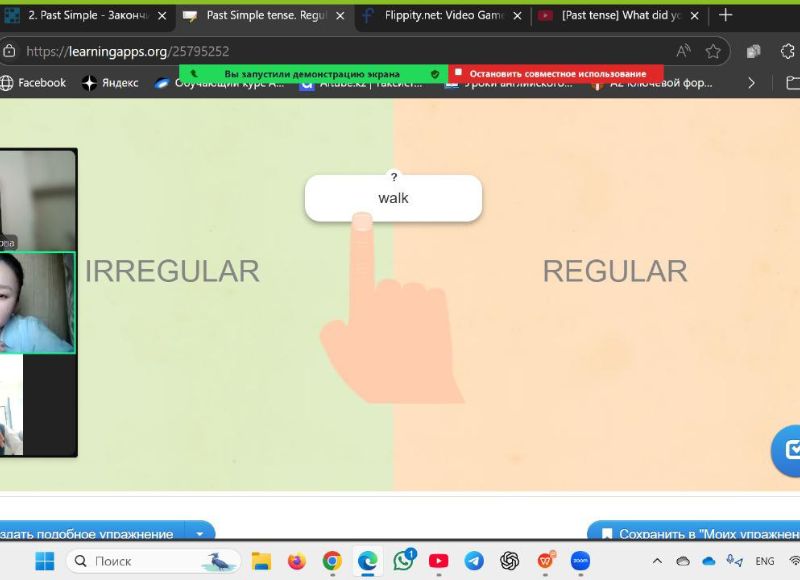Image resolution: width=800 pixels, height=580 pixels.
Task: Click the blue check answers button
Action: pos(789,449)
